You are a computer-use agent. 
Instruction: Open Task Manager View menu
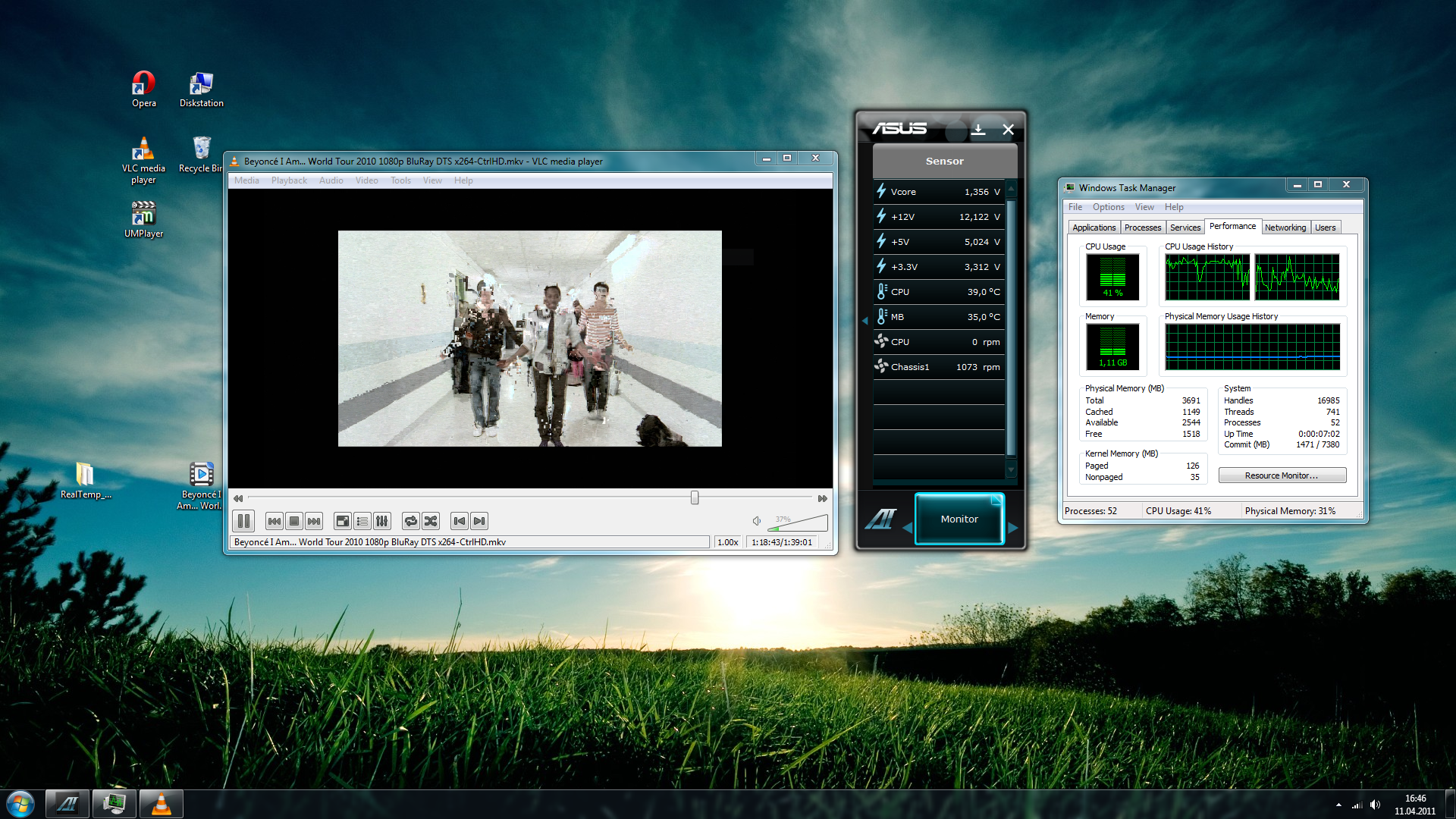tap(1144, 207)
